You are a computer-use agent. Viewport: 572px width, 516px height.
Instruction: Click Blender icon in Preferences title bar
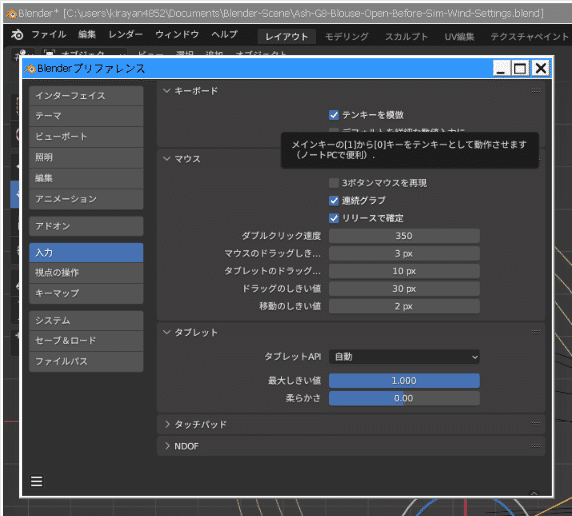(31, 69)
